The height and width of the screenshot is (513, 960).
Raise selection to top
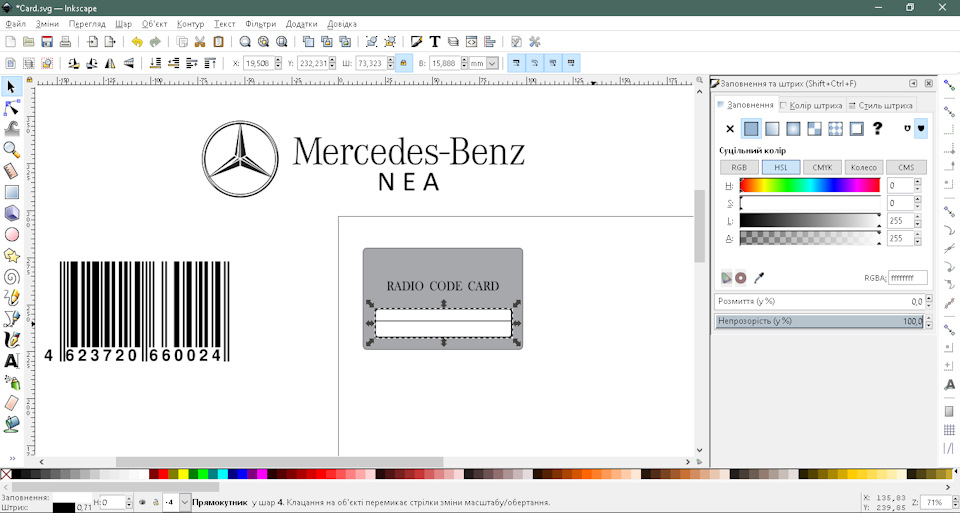tap(210, 63)
